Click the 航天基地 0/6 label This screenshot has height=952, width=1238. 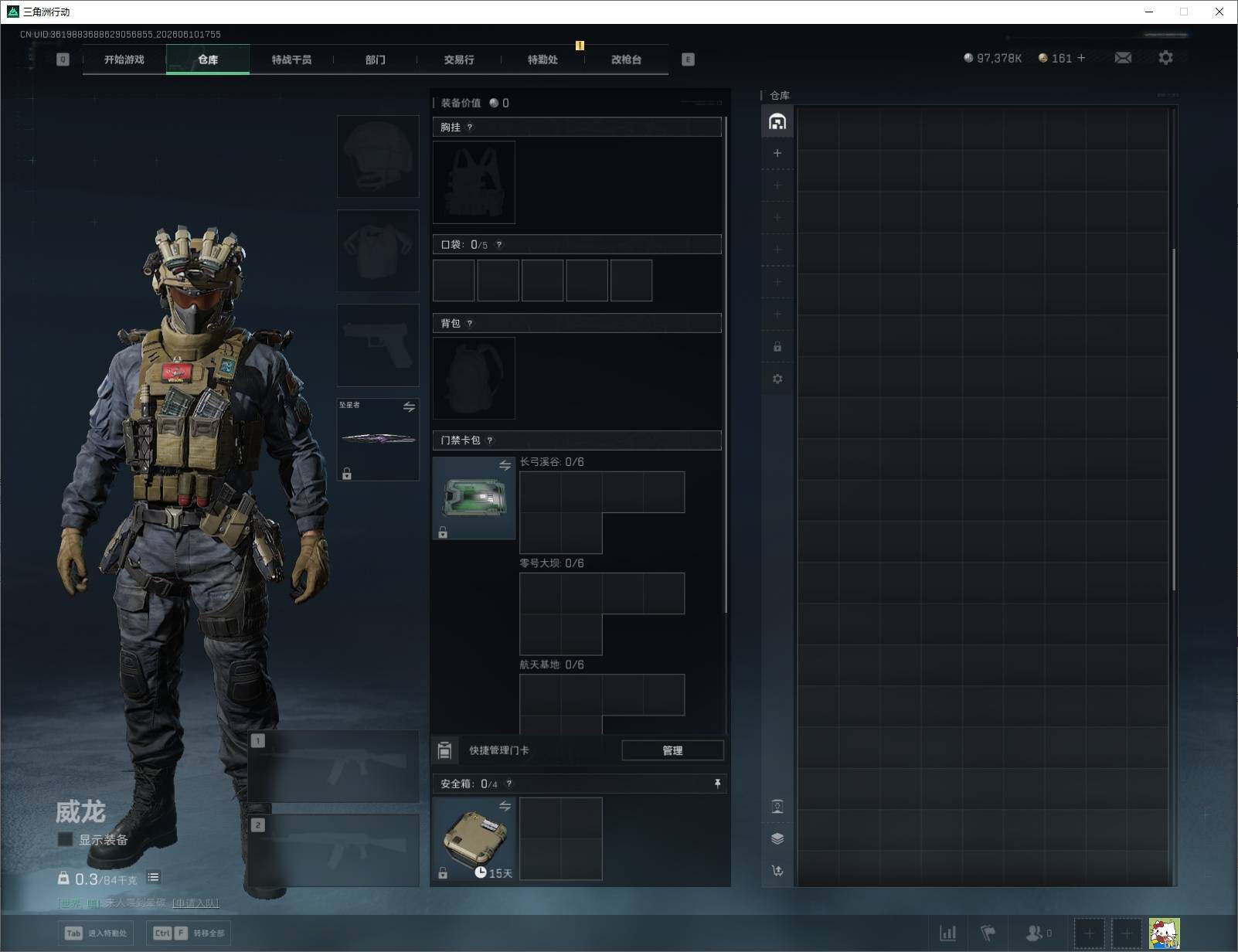[552, 665]
